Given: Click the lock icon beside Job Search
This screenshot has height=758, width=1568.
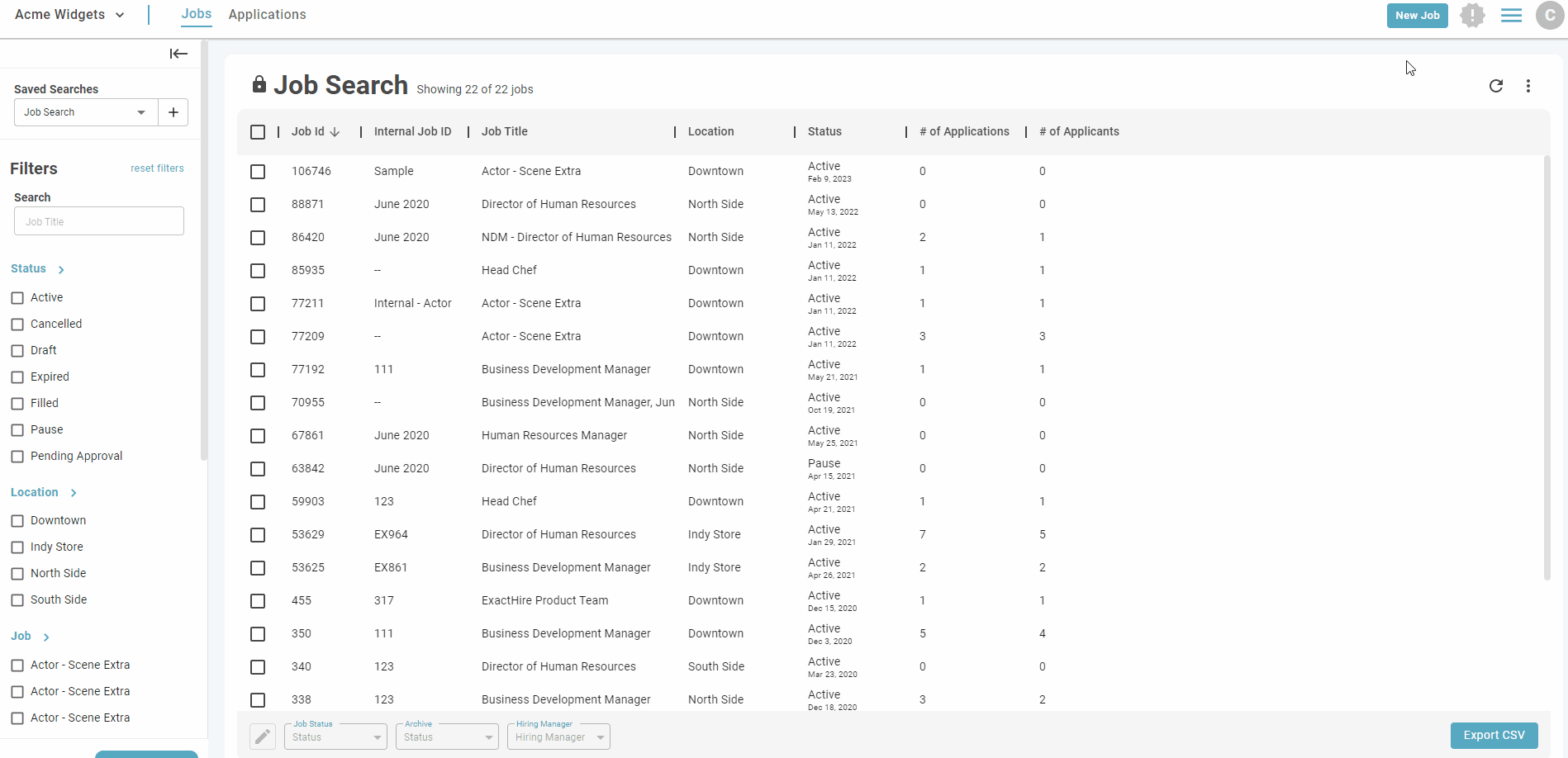Looking at the screenshot, I should 259,84.
